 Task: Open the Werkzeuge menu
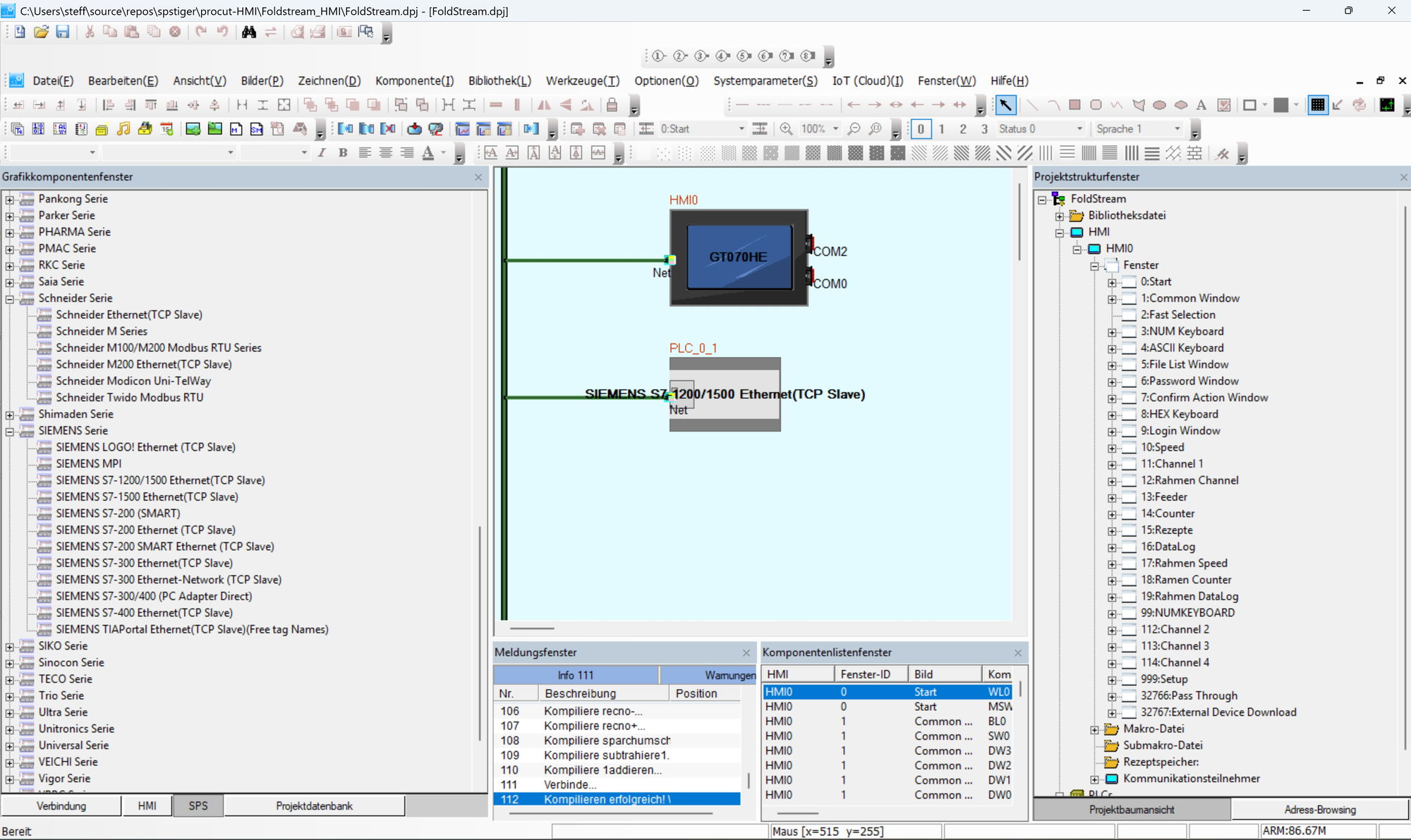(582, 81)
